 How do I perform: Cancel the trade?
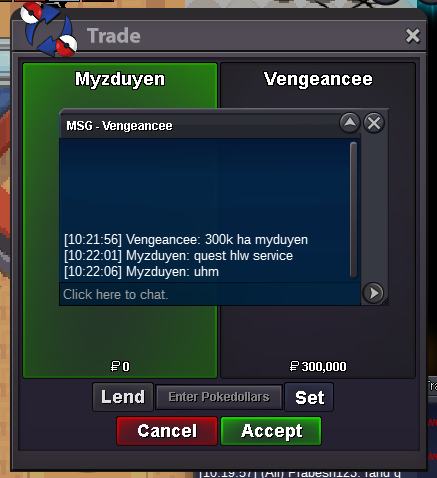[x=167, y=431]
